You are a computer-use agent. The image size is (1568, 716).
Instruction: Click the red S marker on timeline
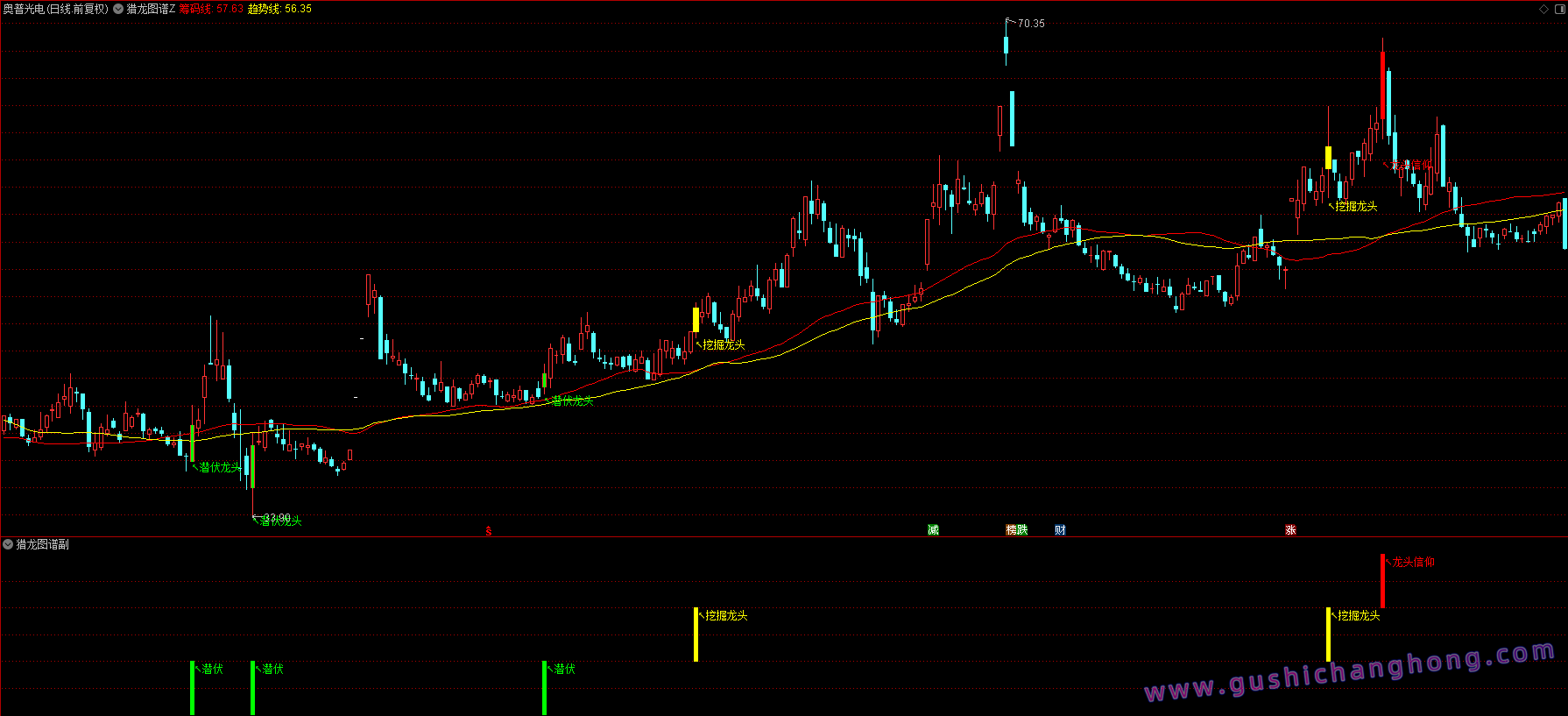489,531
